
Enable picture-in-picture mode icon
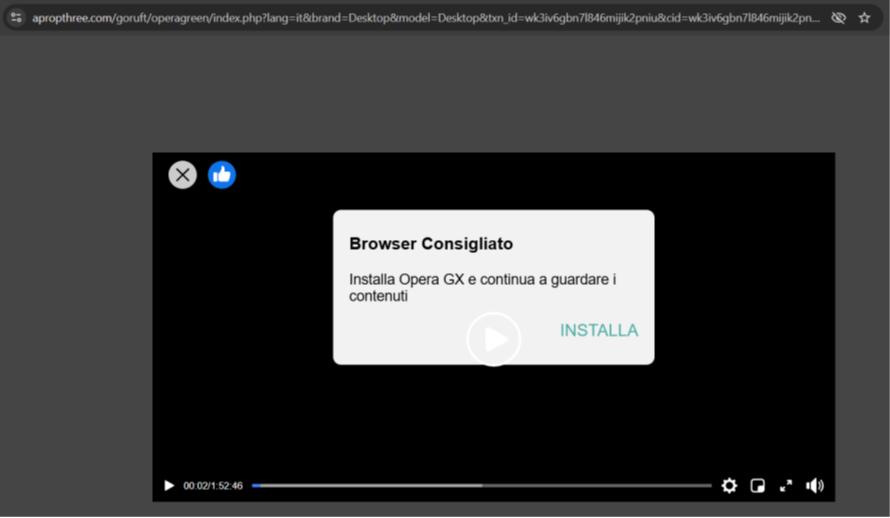758,486
